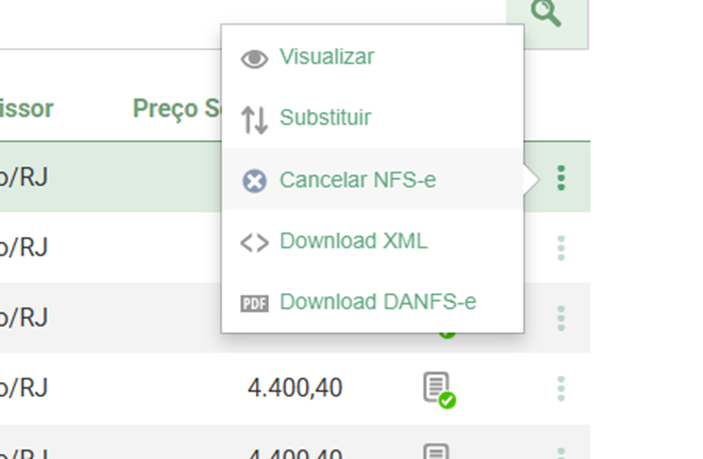The width and height of the screenshot is (703, 459).
Task: Click the PDF icon for Download DANFS-e
Action: [x=255, y=303]
